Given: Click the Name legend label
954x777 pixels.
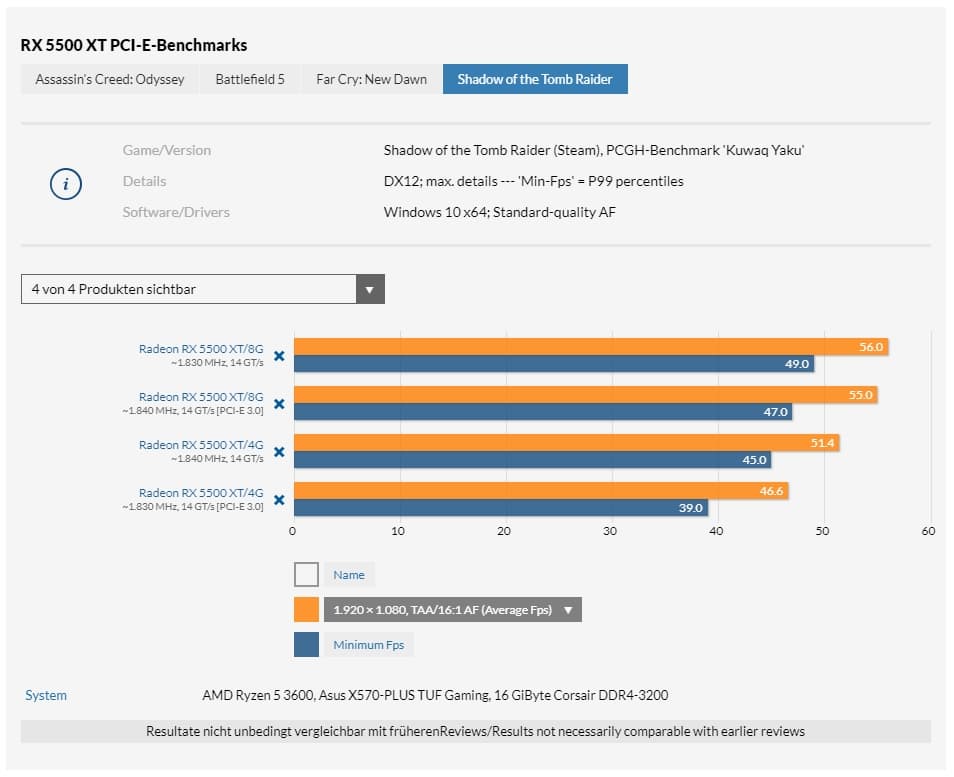Looking at the screenshot, I should click(x=349, y=575).
